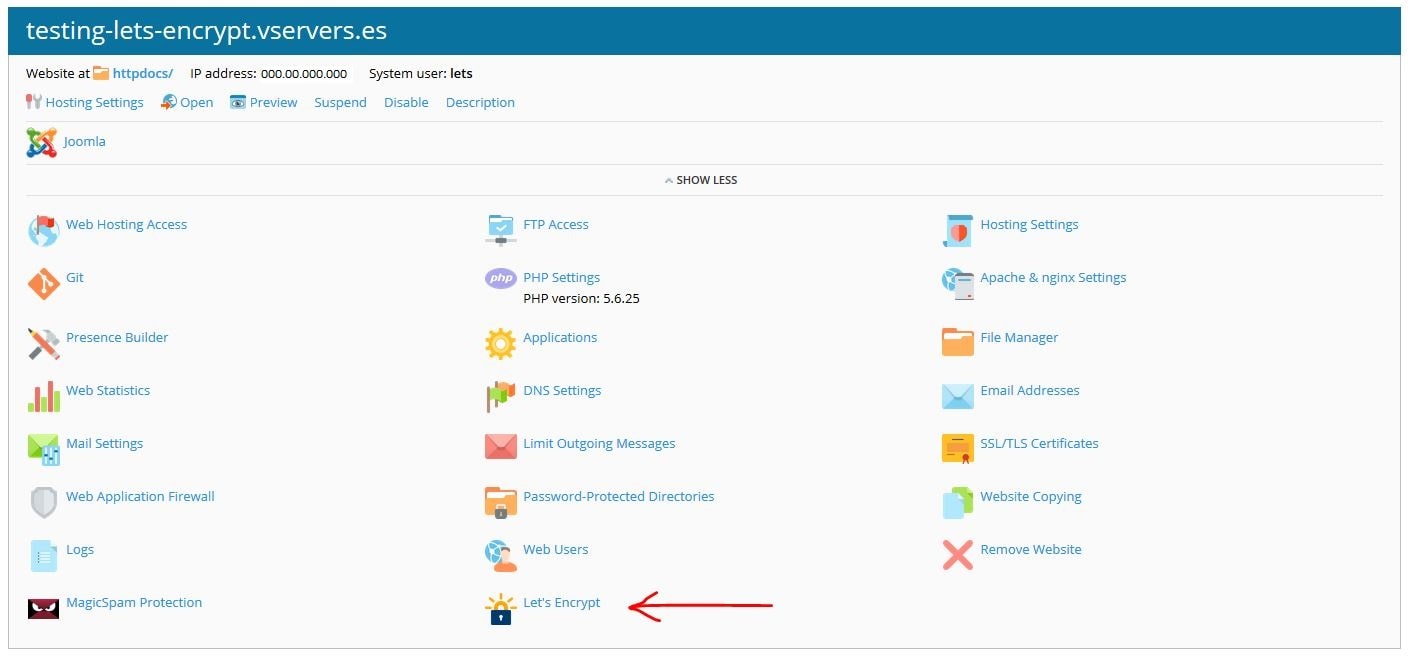Click the Disable link
The image size is (1411, 662).
[406, 102]
